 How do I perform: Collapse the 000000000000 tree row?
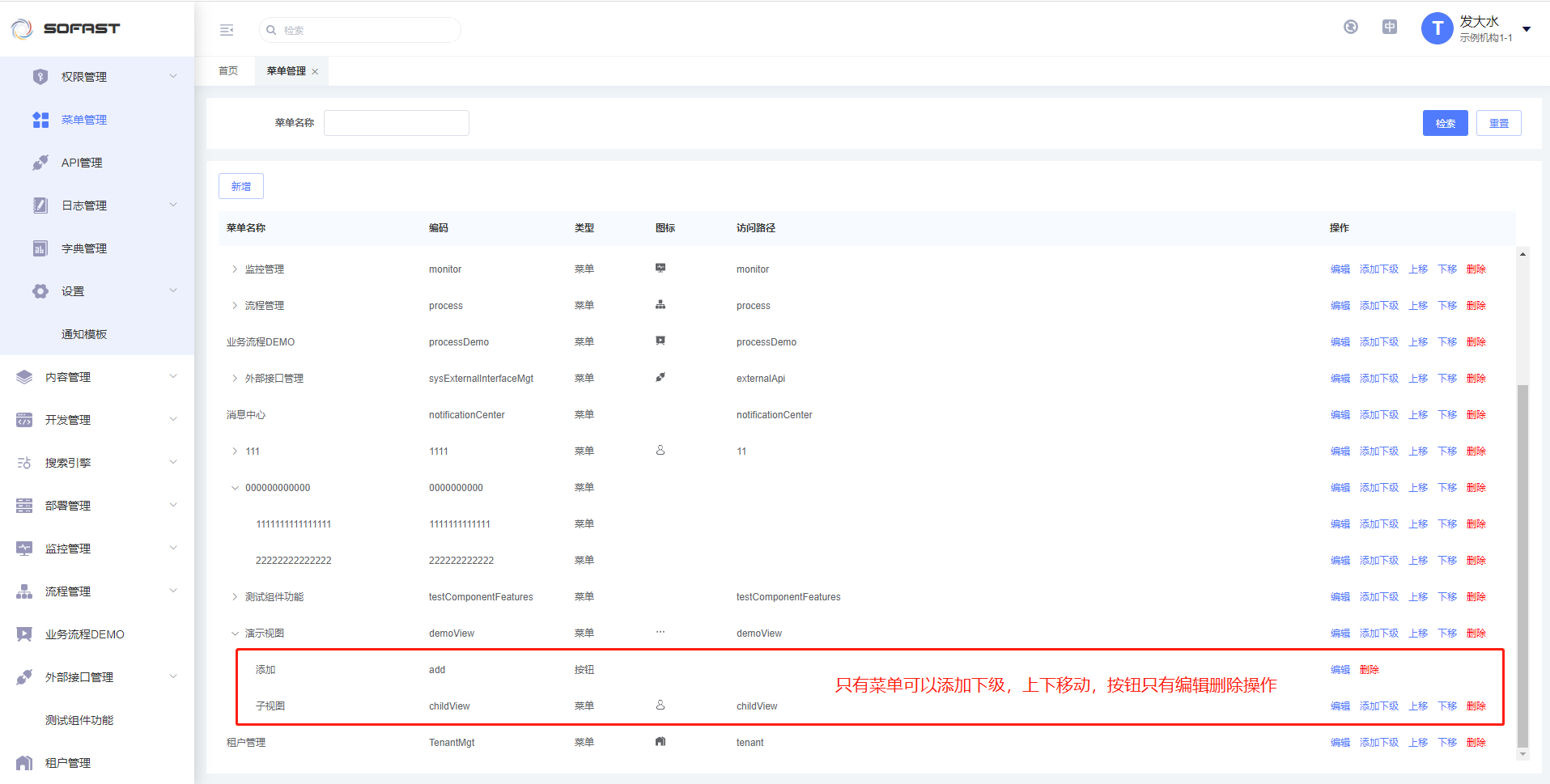235,488
